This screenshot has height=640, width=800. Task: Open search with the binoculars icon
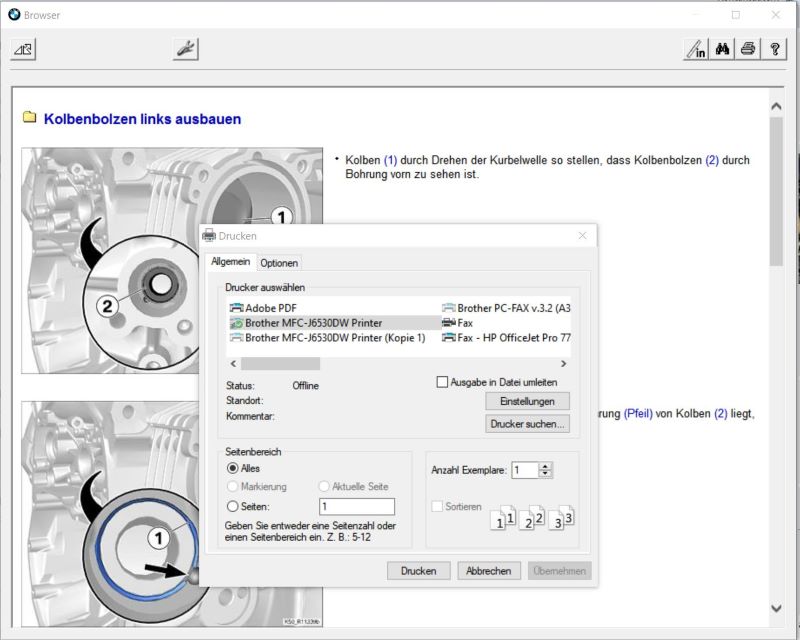(722, 50)
